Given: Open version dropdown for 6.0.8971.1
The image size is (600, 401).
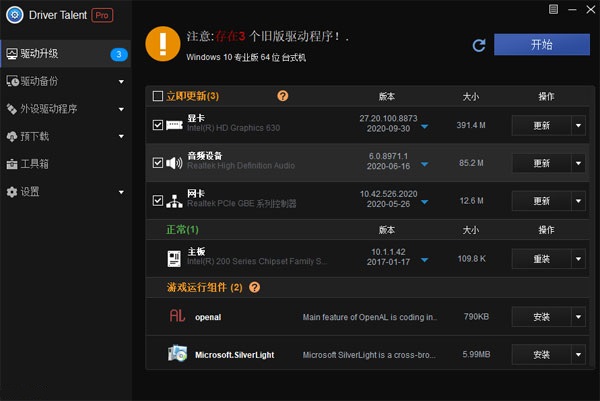Looking at the screenshot, I should click(424, 165).
